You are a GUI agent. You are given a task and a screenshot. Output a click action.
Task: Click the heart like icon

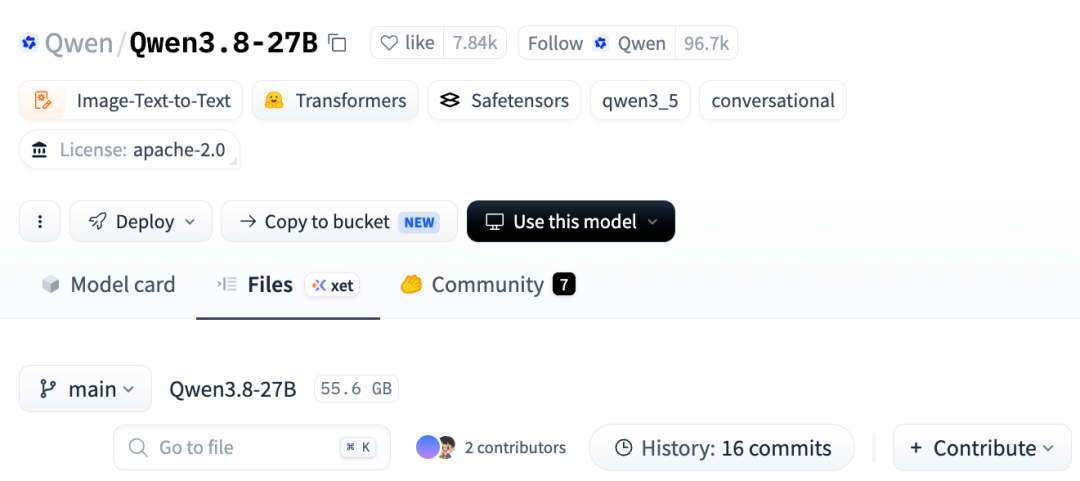(389, 43)
